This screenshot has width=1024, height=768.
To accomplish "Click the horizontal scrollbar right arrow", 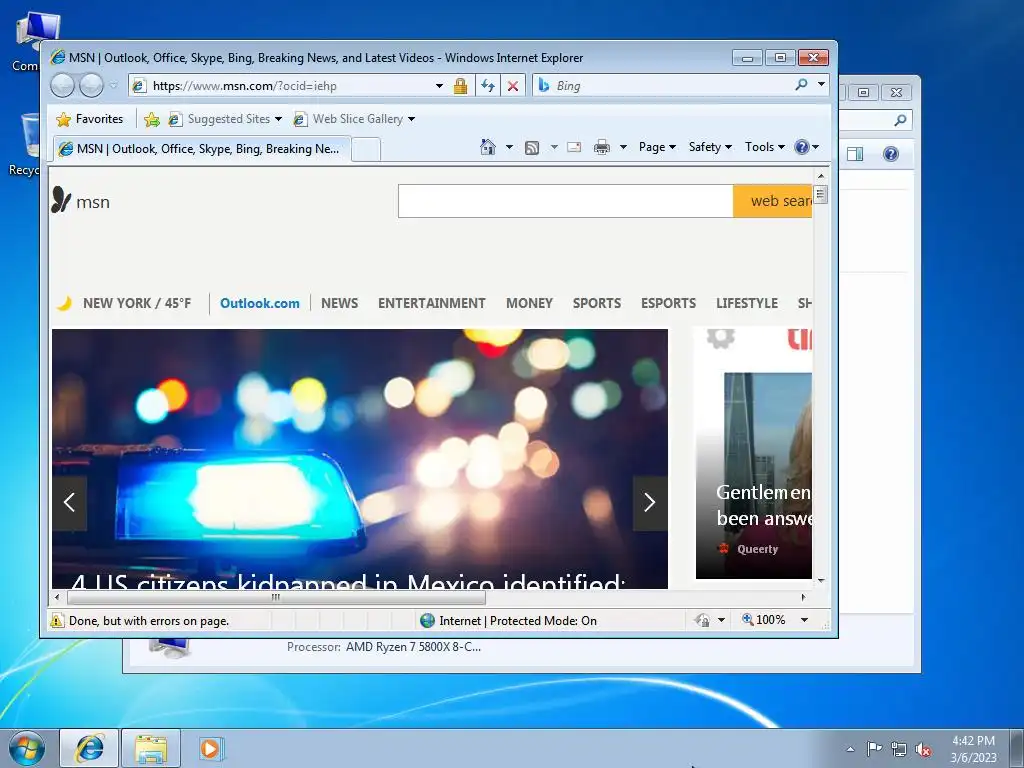I will pyautogui.click(x=803, y=597).
